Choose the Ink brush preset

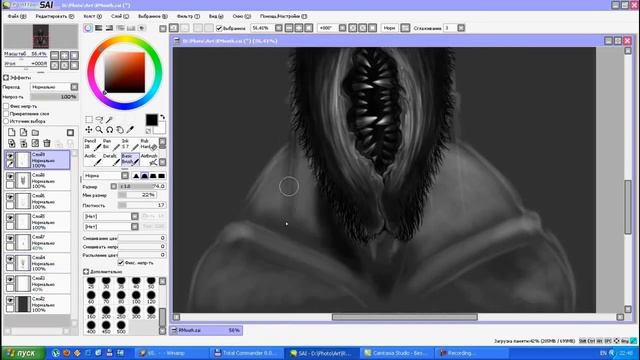pyautogui.click(x=130, y=144)
